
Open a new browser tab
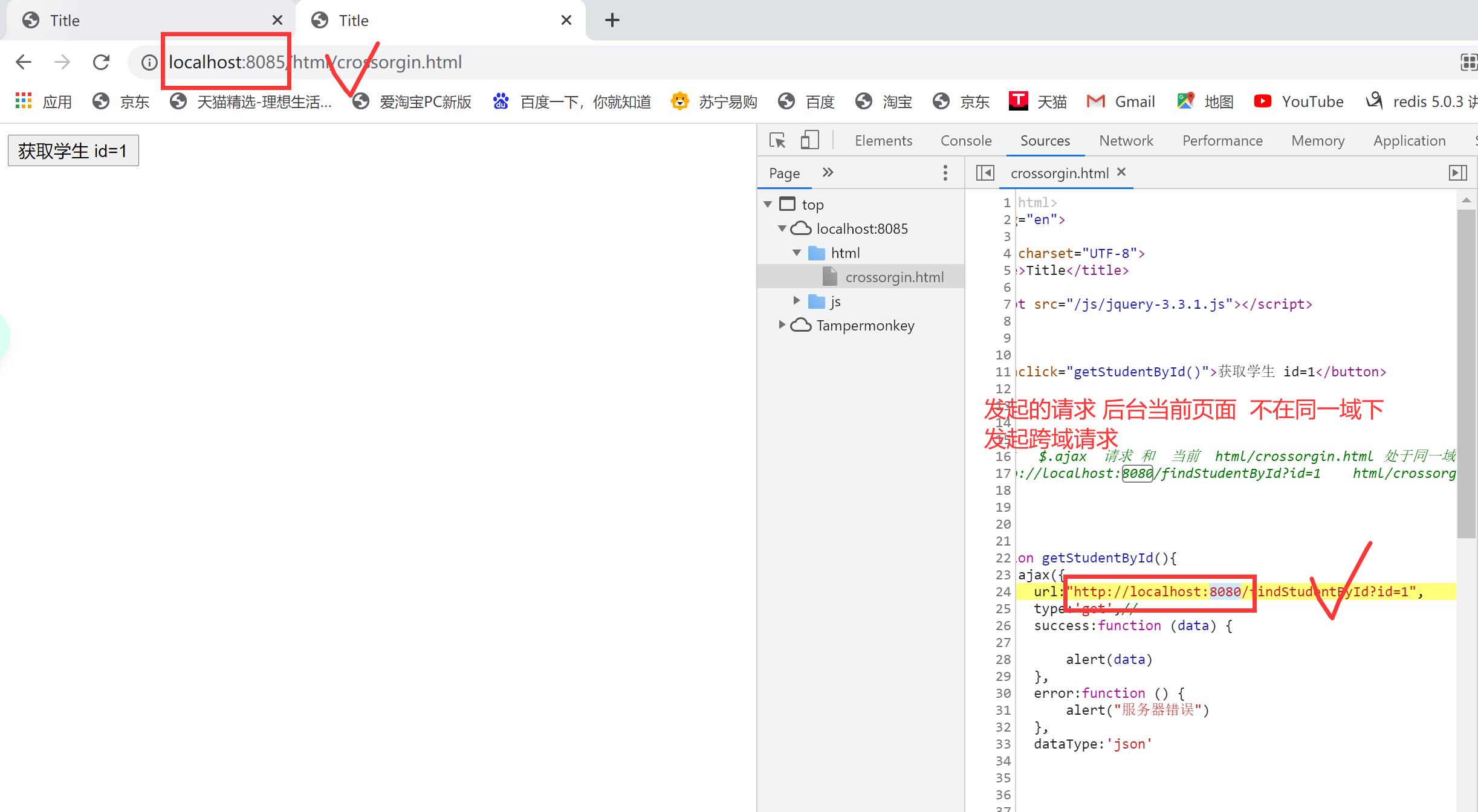(x=612, y=20)
